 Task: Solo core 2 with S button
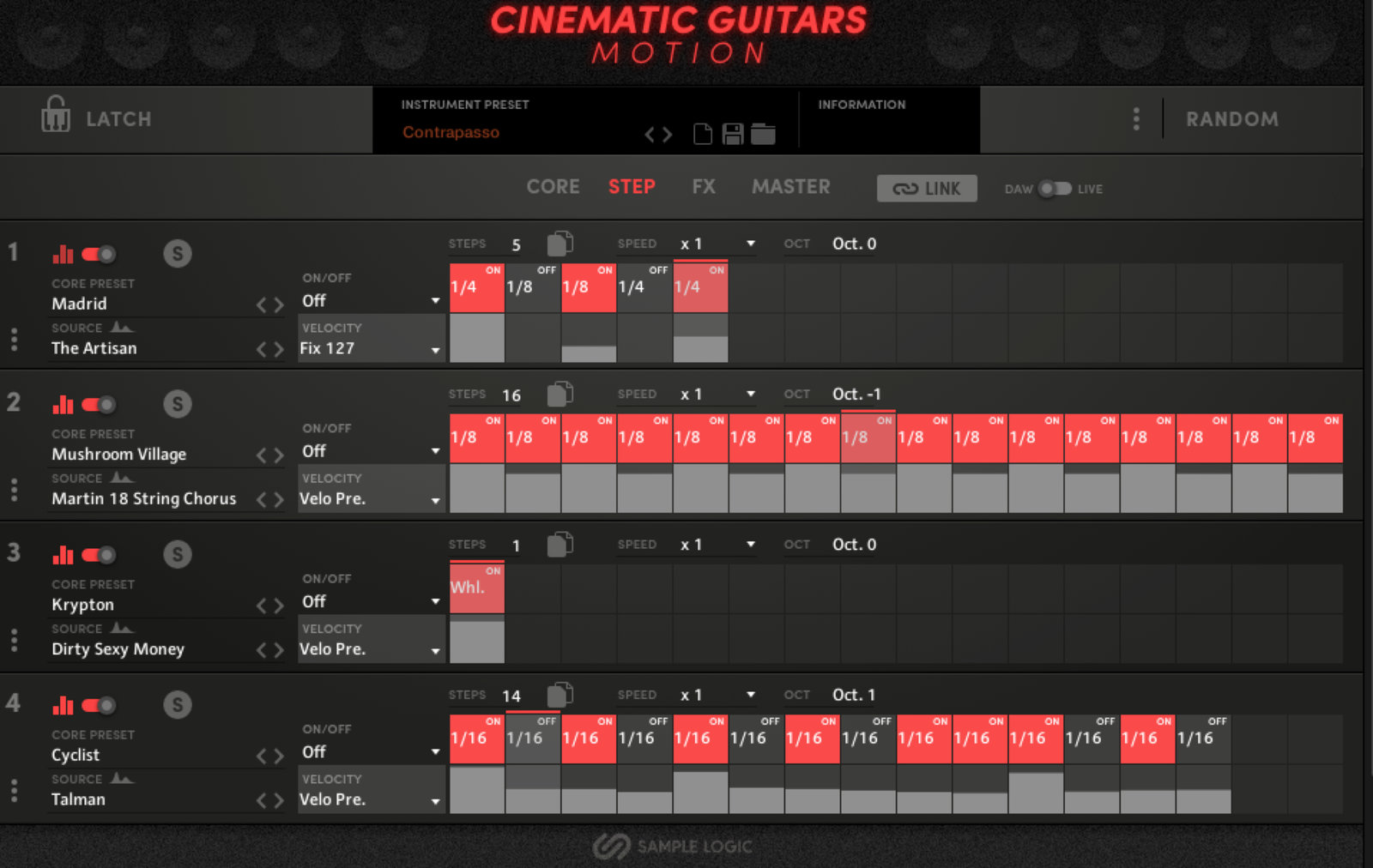[178, 404]
